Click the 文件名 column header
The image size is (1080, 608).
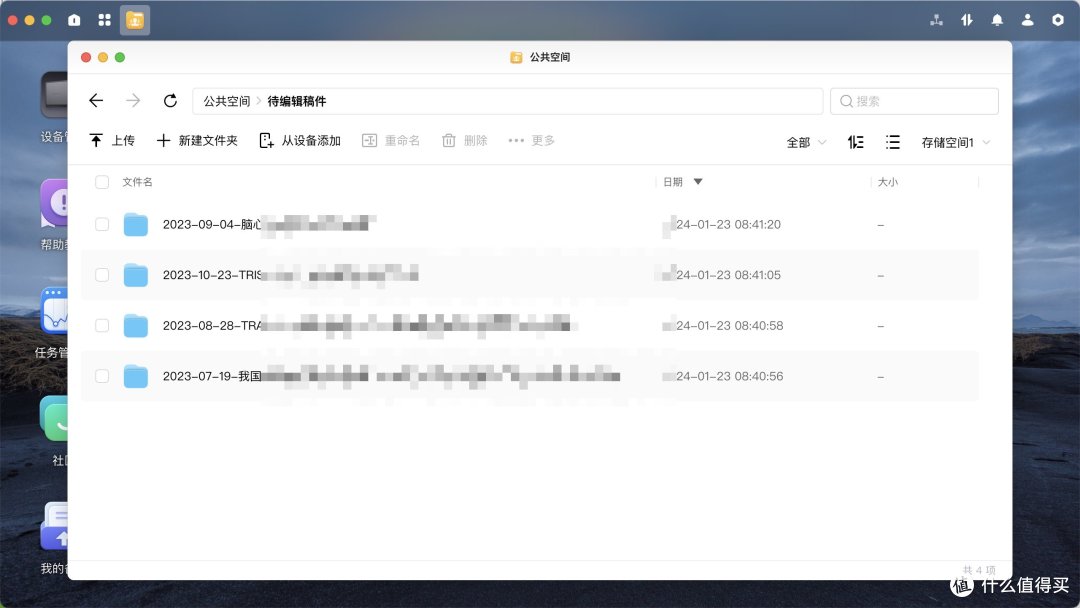pyautogui.click(x=137, y=182)
